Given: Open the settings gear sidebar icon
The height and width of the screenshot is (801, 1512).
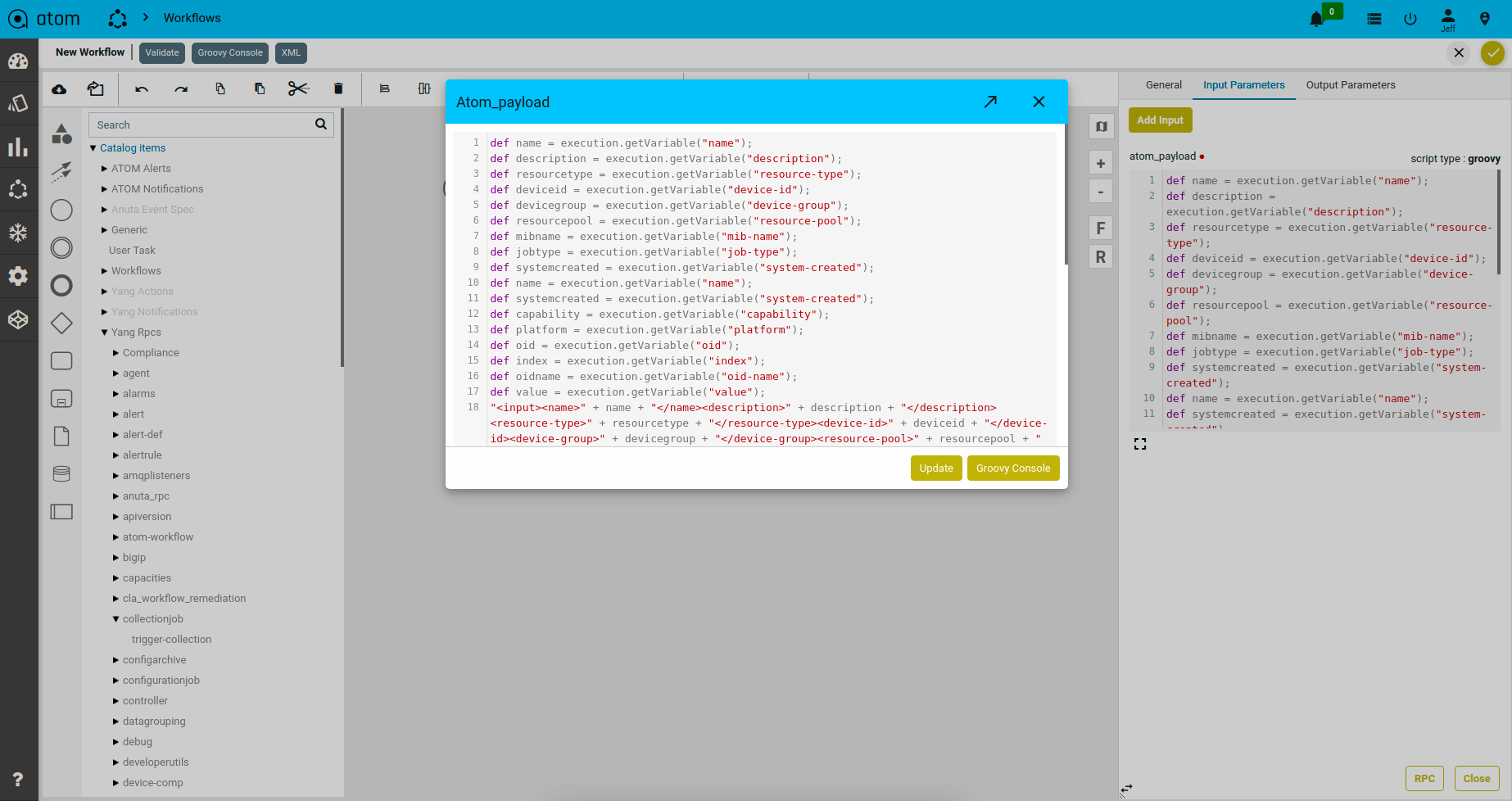Looking at the screenshot, I should pos(18,276).
